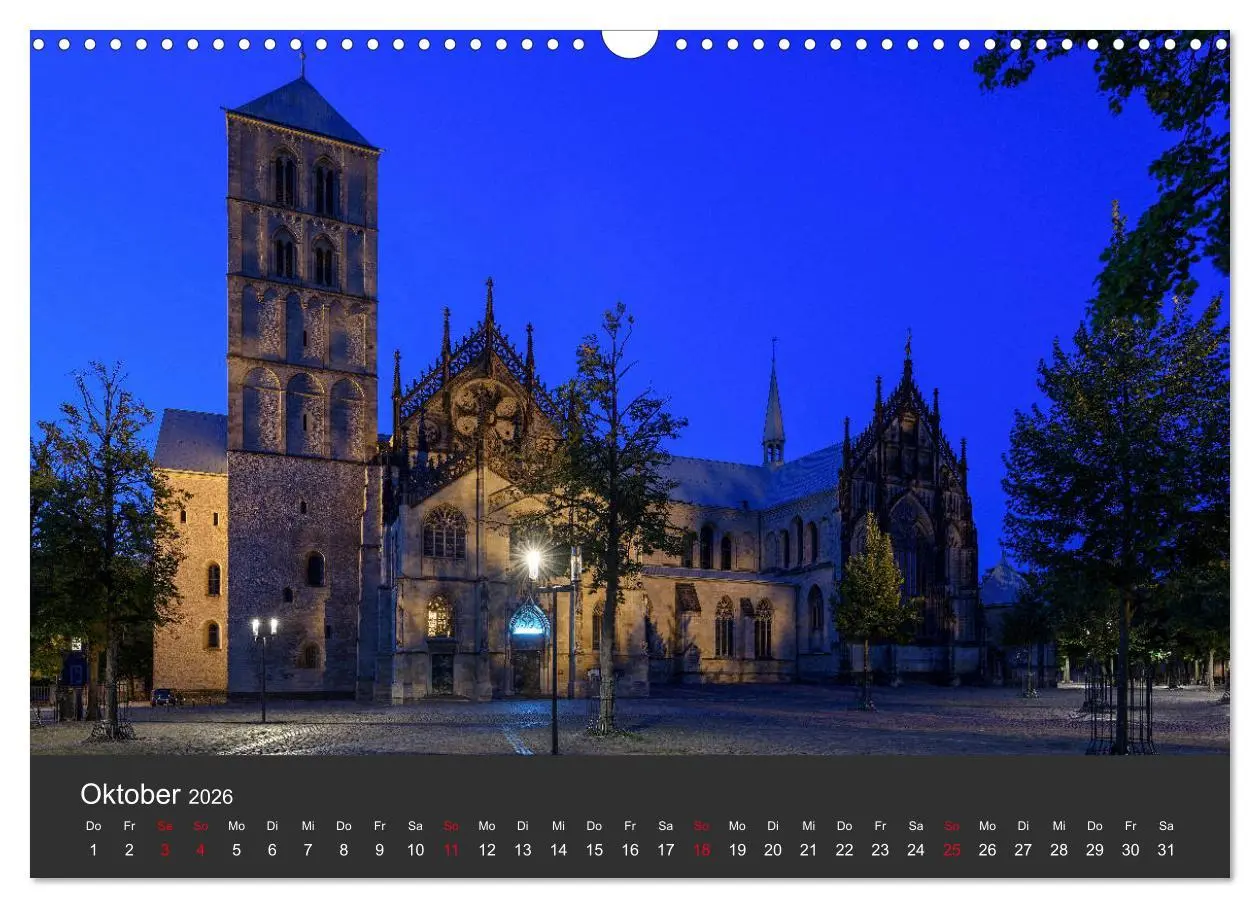Select day 1 in the calendar row
The image size is (1260, 908).
94,850
